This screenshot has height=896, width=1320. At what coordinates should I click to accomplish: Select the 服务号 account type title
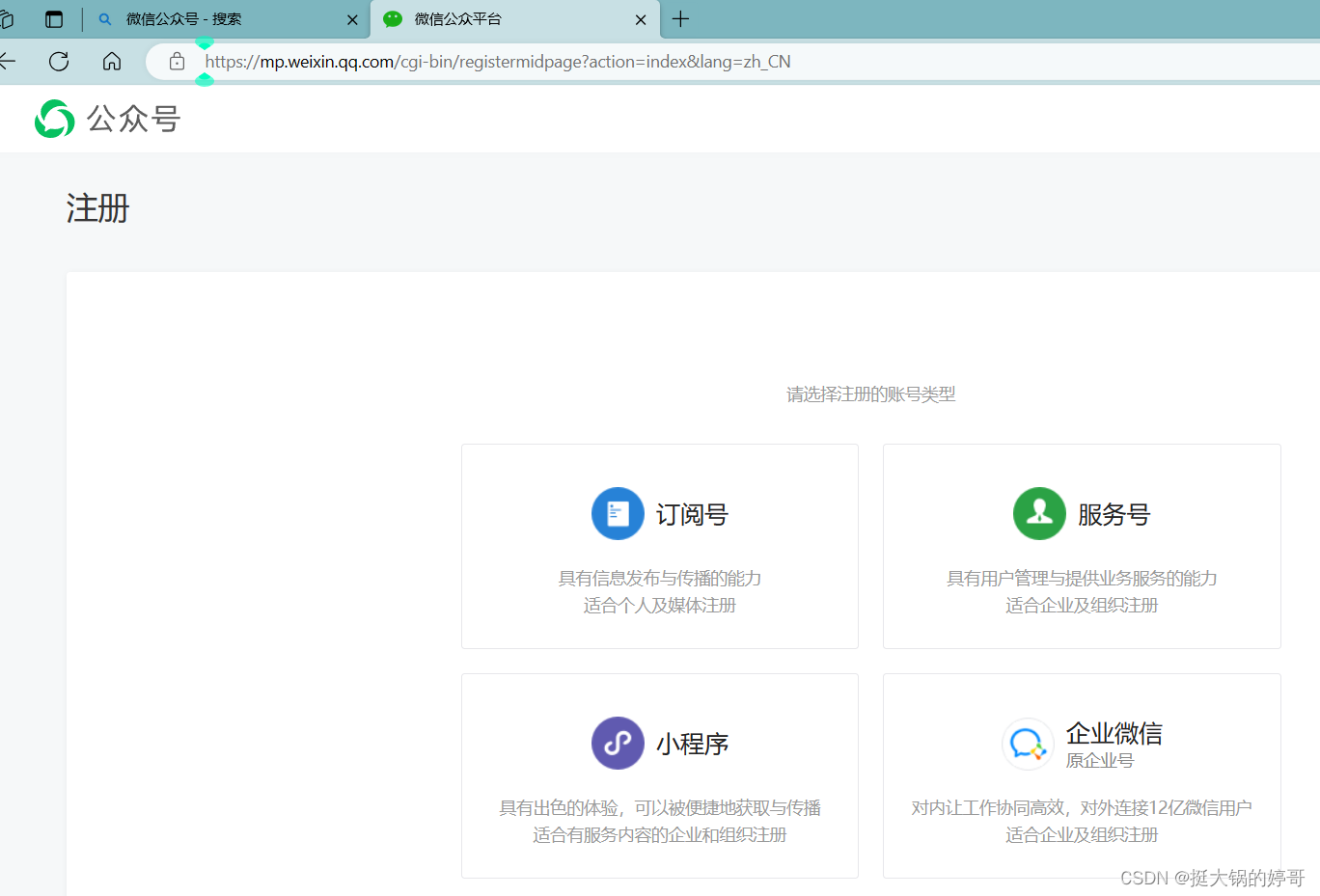click(x=1114, y=515)
